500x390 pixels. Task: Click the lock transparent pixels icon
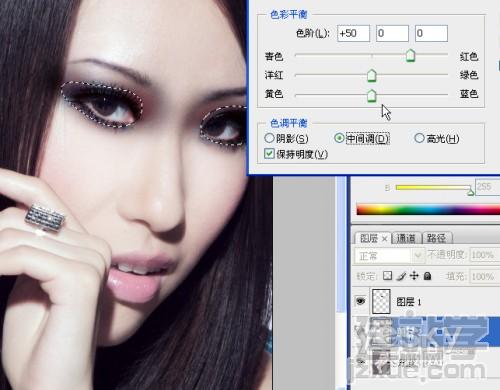[387, 276]
